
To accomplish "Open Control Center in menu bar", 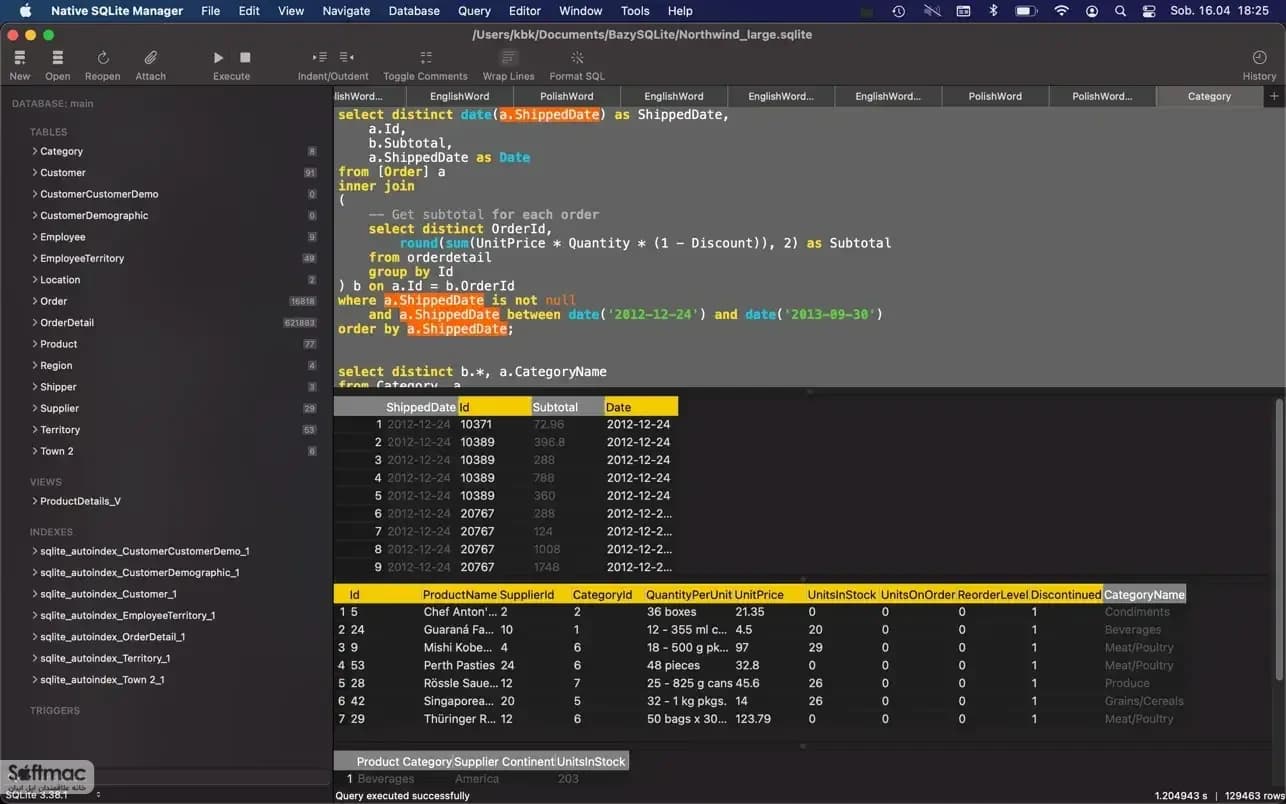I will (1149, 11).
